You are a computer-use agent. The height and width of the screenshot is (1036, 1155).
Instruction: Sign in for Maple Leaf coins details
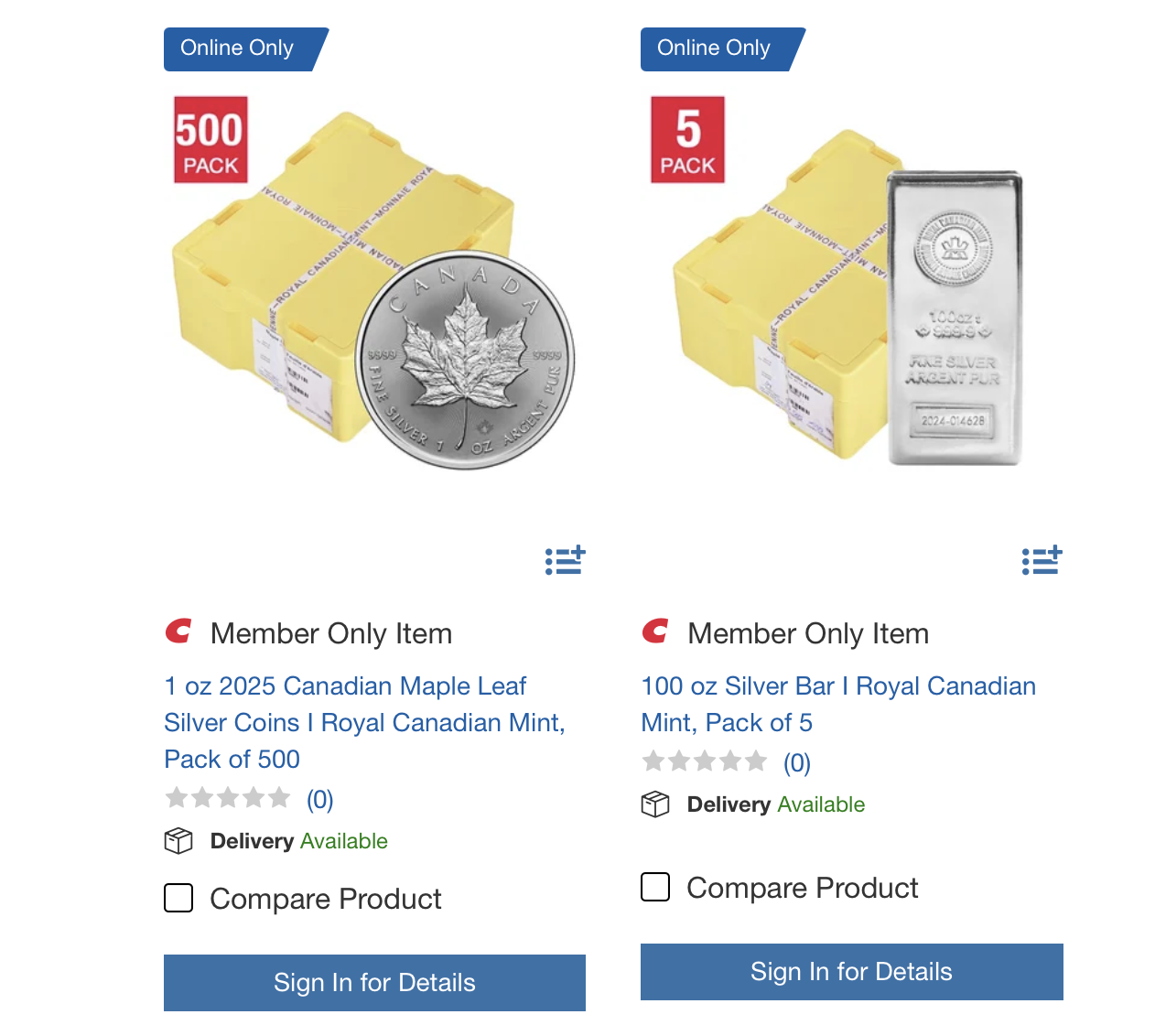[x=374, y=982]
